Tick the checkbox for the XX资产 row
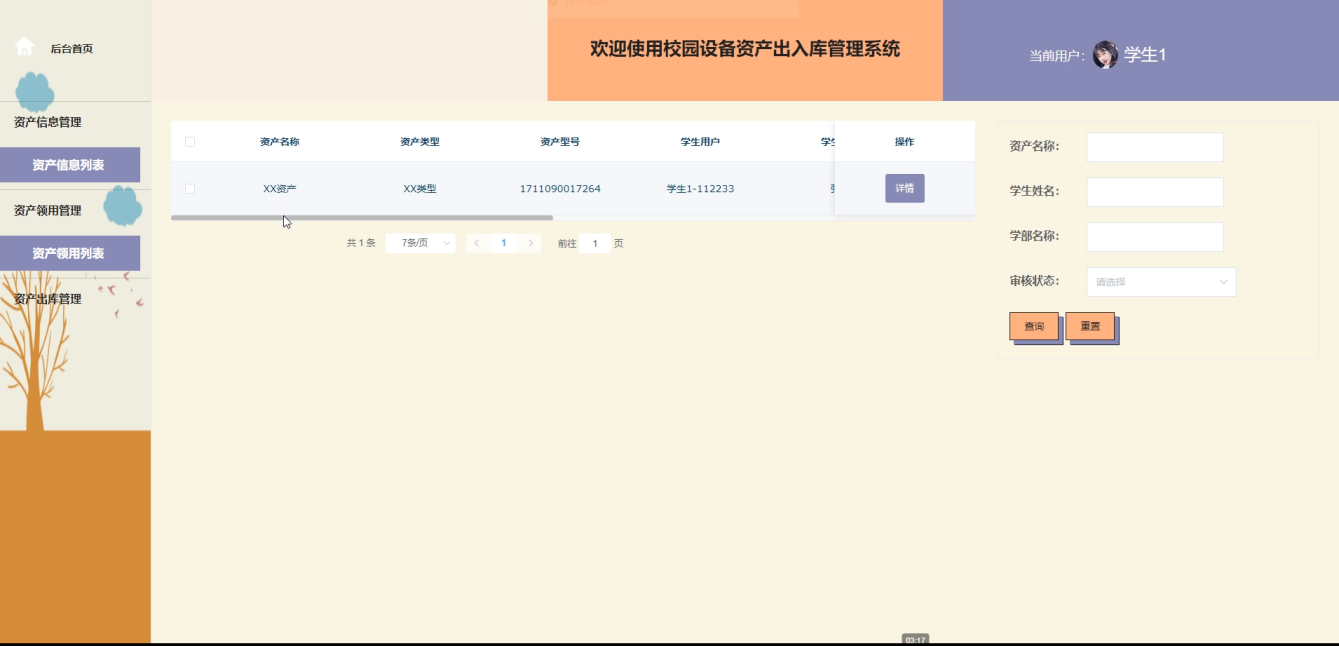Image resolution: width=1339 pixels, height=646 pixels. click(190, 188)
